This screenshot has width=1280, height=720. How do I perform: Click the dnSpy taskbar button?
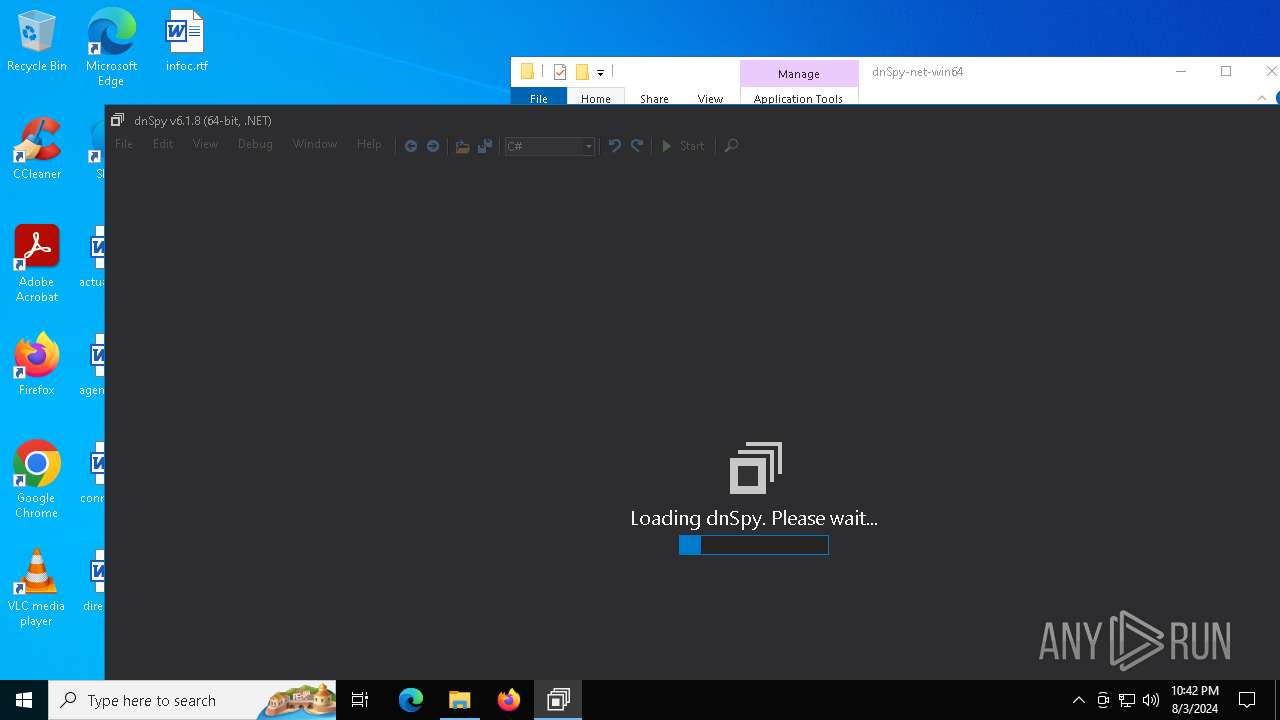tap(558, 700)
